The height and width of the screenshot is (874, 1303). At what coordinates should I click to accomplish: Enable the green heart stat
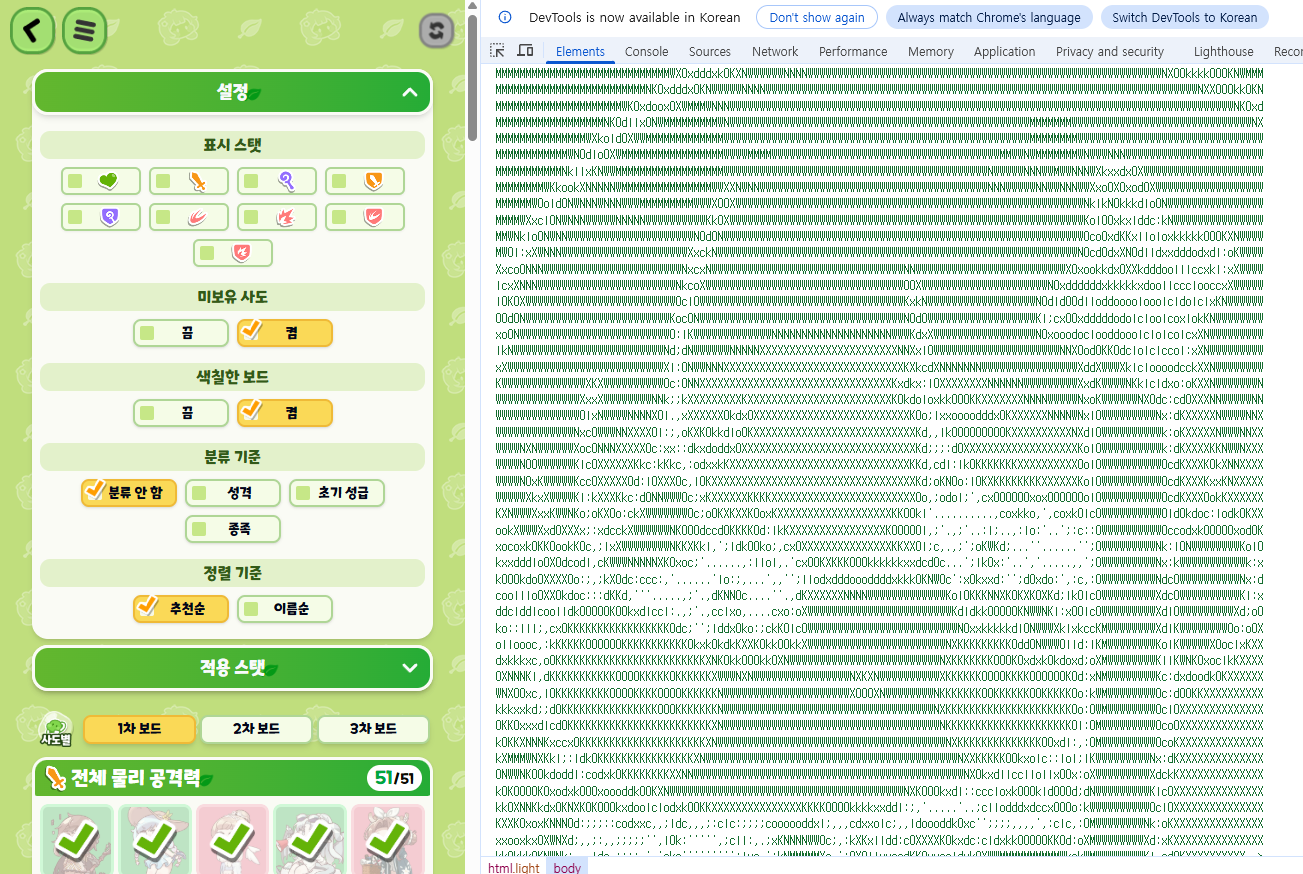pos(100,181)
